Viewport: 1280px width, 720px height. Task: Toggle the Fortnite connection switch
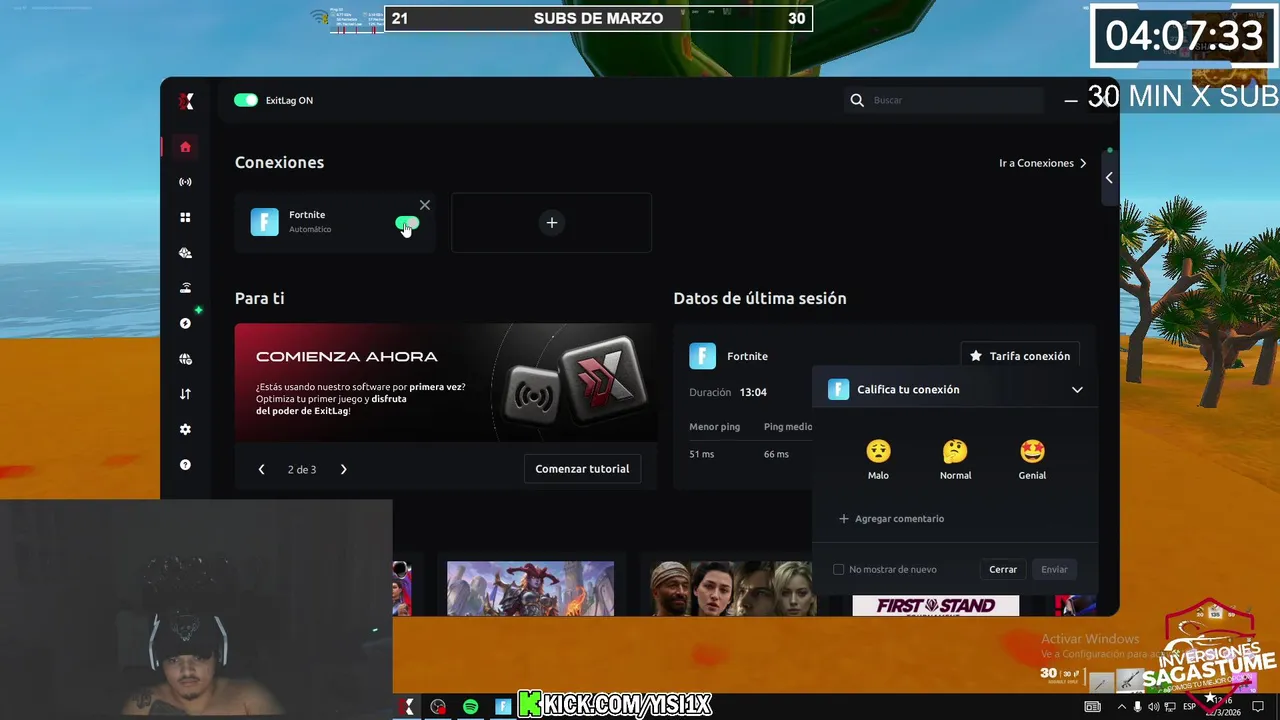point(407,223)
